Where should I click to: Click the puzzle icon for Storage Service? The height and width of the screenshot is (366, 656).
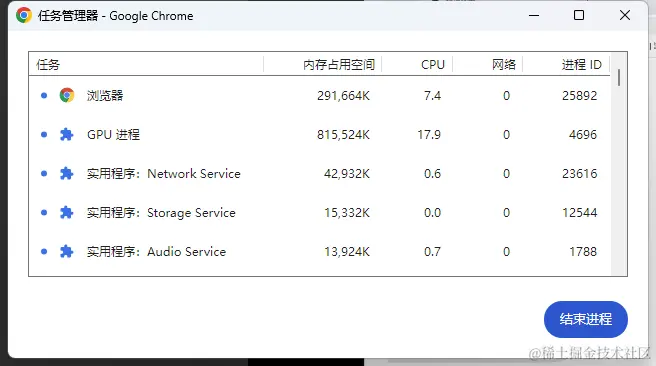67,212
